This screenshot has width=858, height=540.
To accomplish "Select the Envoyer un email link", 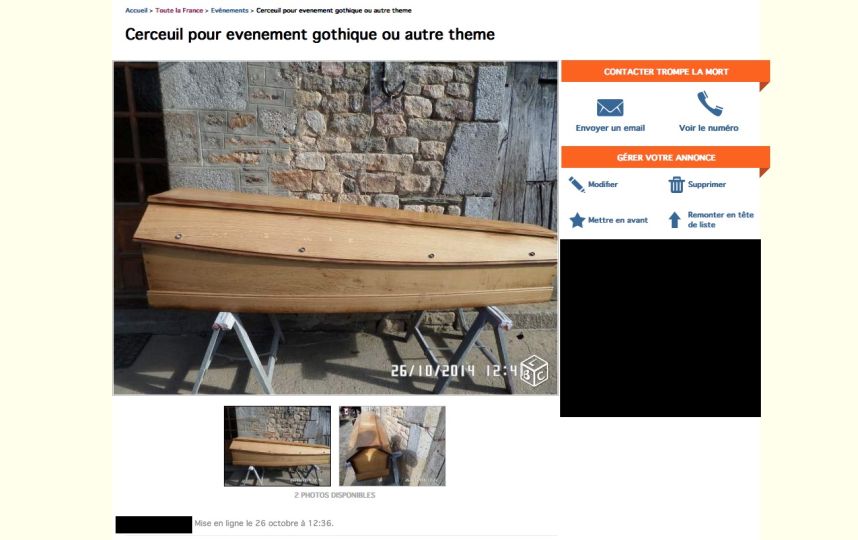I will point(610,128).
